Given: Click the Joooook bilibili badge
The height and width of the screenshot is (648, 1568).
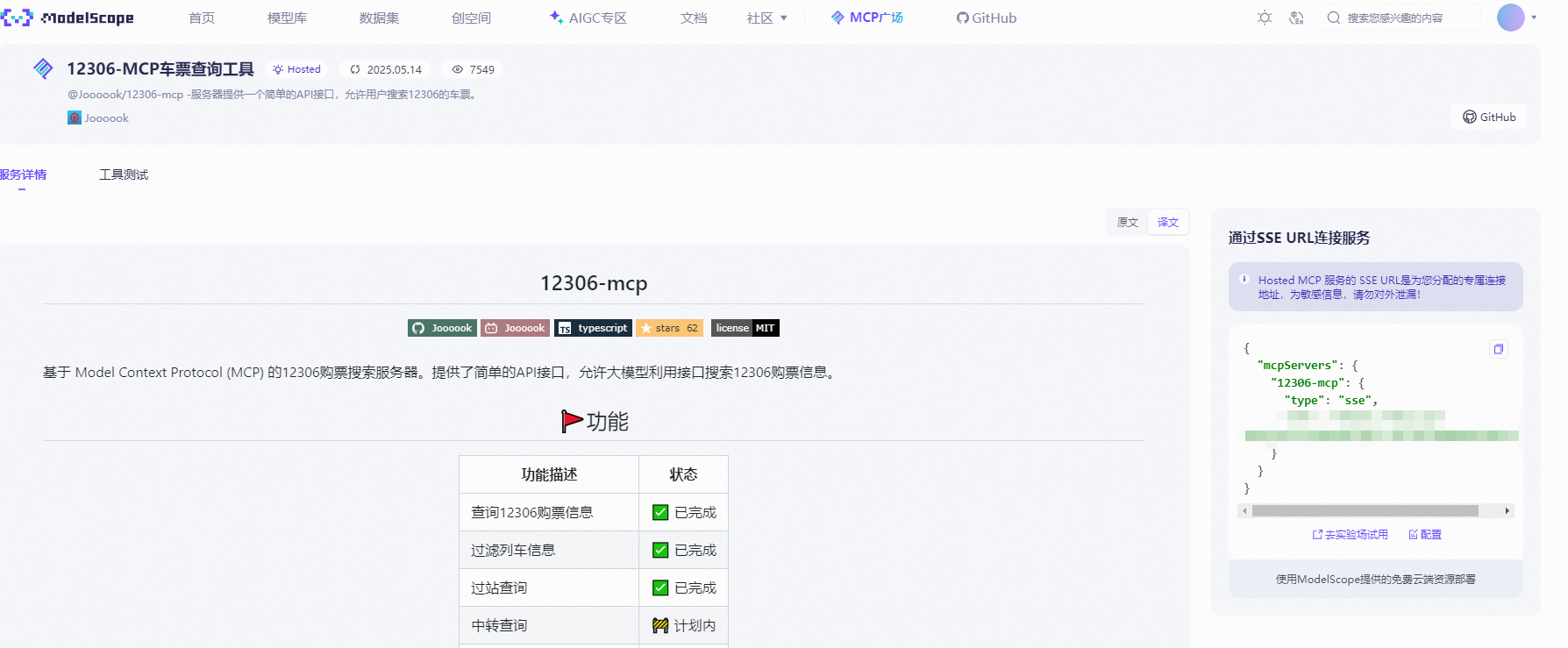Looking at the screenshot, I should coord(515,328).
